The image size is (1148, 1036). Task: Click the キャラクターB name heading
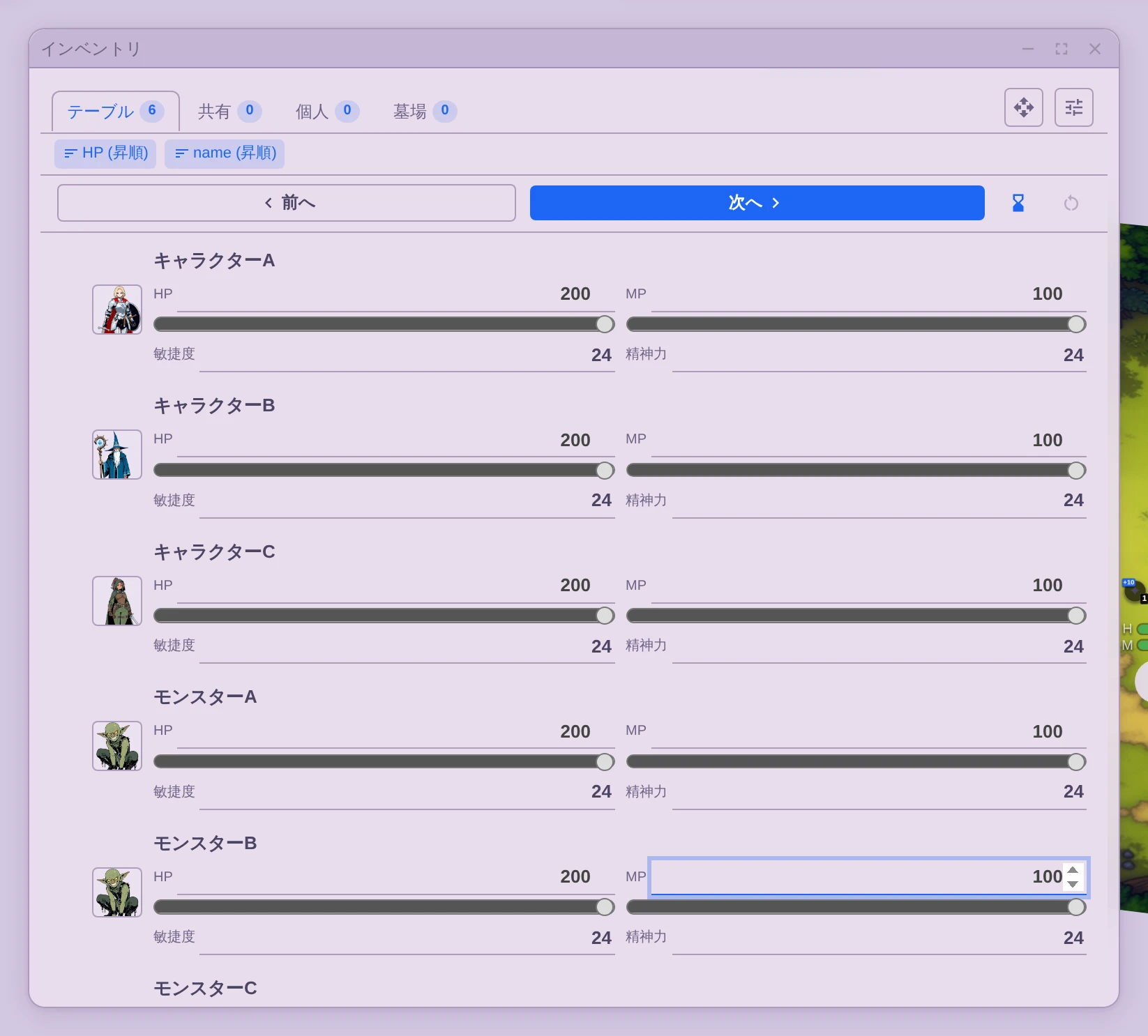[x=214, y=406]
